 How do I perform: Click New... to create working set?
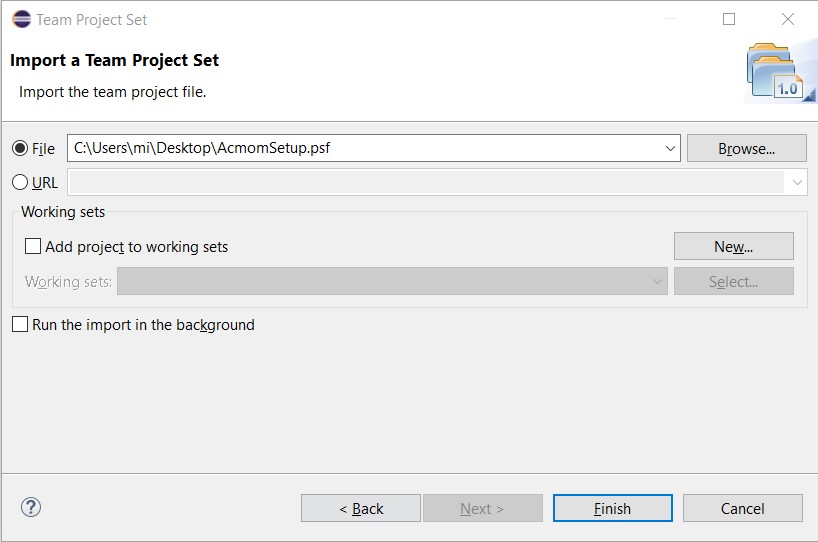[x=733, y=246]
